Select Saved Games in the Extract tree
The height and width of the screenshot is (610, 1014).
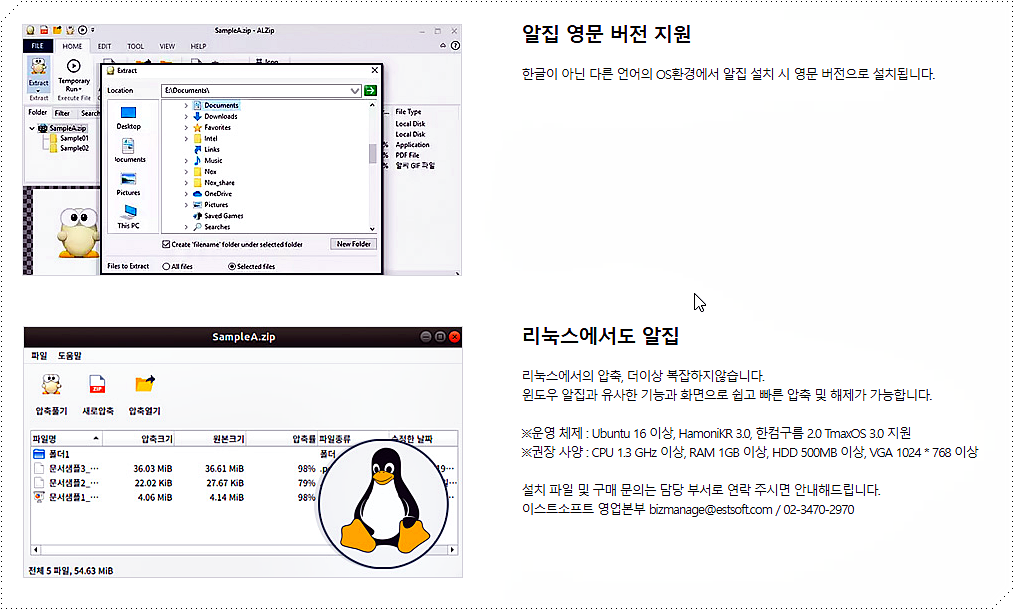(218, 215)
